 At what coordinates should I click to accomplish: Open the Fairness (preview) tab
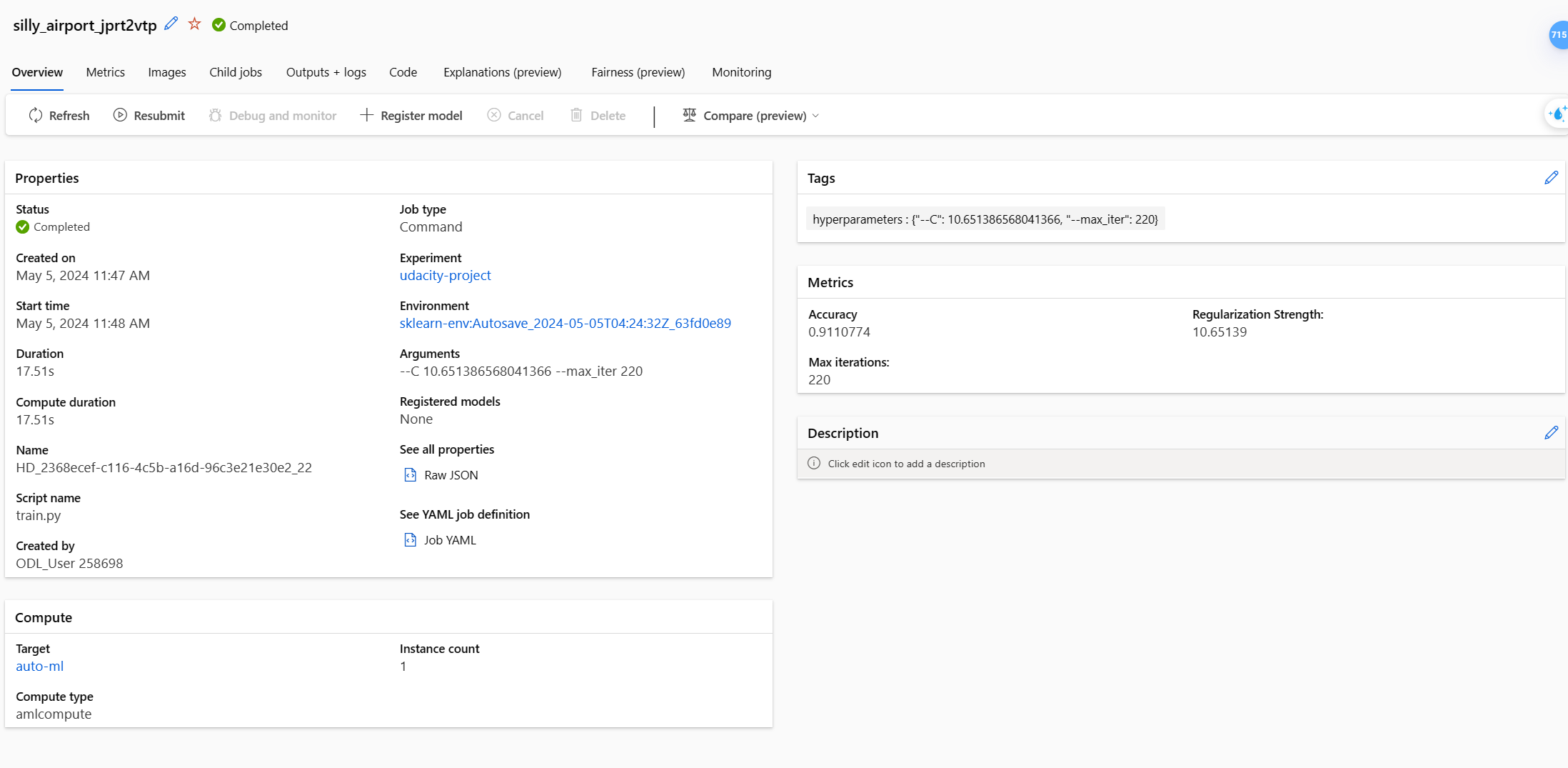(638, 72)
